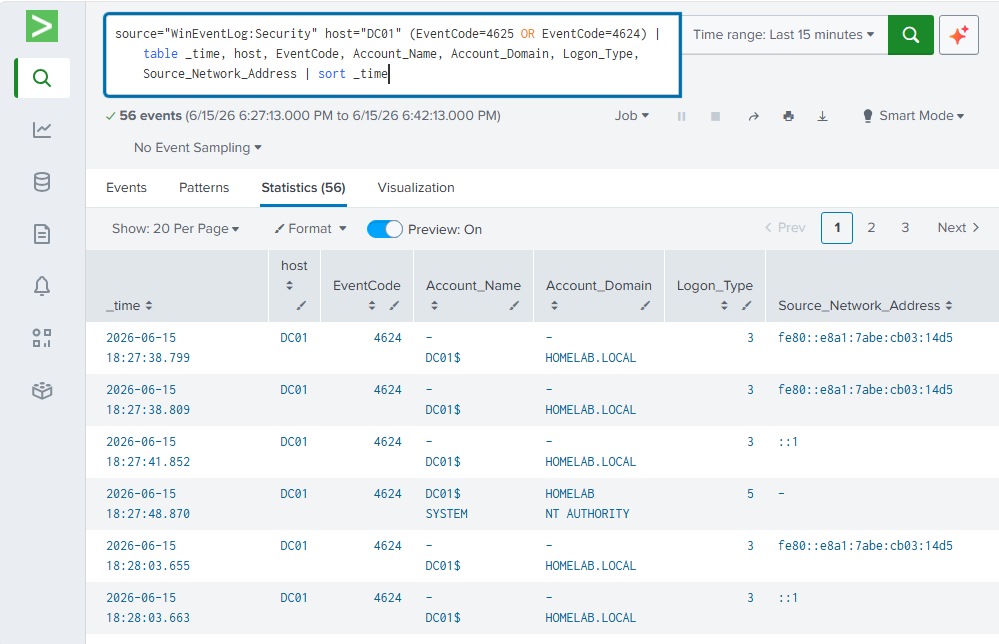Viewport: 999px width, 644px height.
Task: Open the AI assistant sparkle icon
Action: (x=958, y=35)
